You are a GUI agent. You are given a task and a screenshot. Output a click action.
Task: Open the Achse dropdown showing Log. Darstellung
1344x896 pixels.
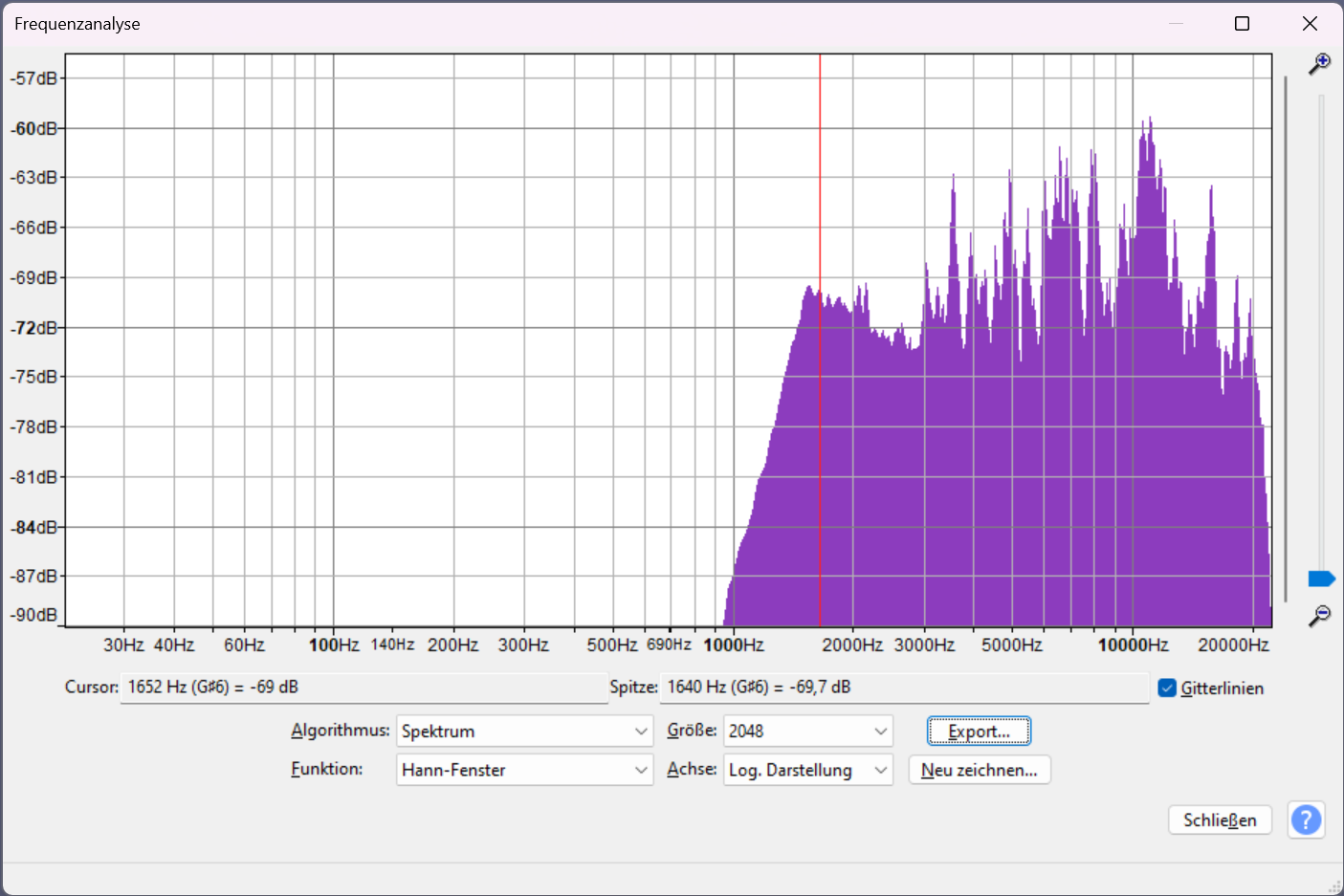click(808, 770)
